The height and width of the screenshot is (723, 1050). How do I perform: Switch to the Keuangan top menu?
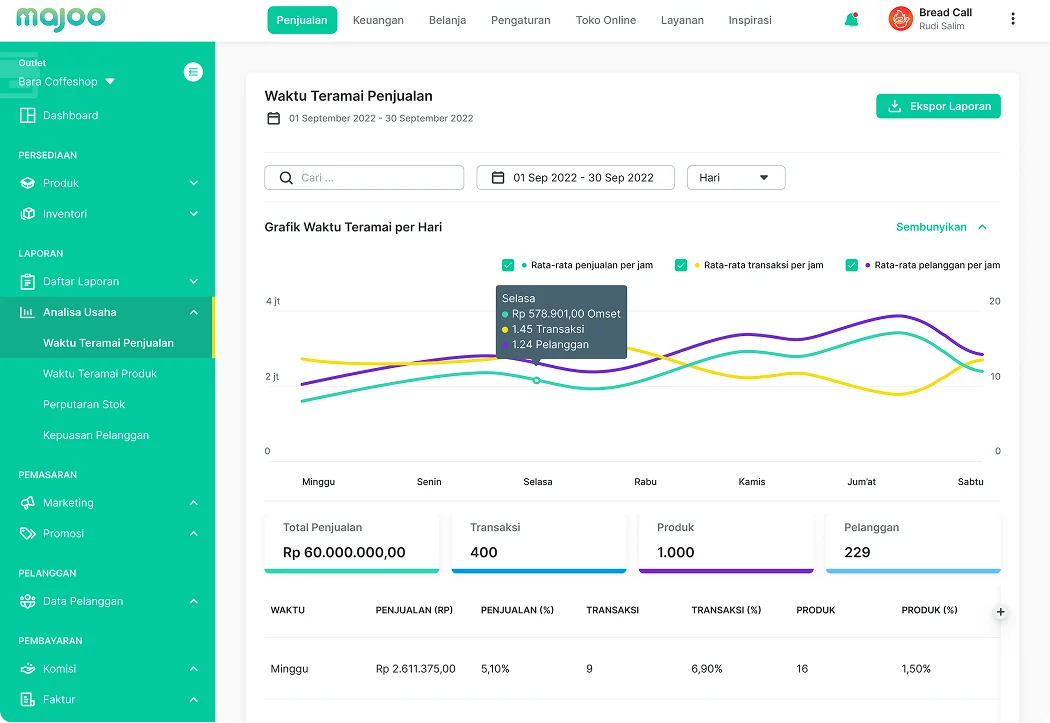[x=378, y=20]
